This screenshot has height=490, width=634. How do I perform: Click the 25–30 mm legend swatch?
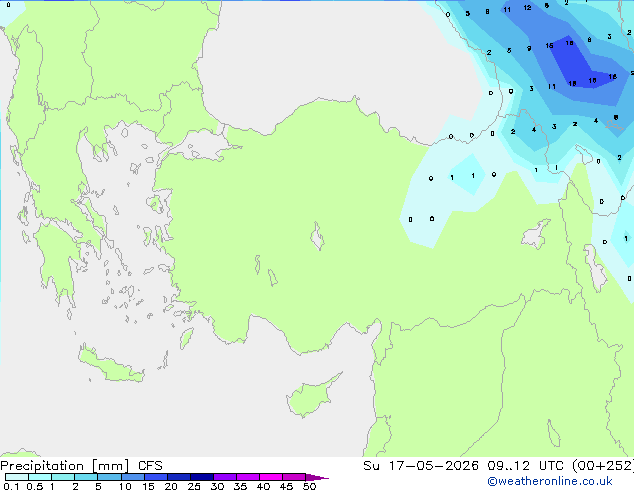coord(201,477)
